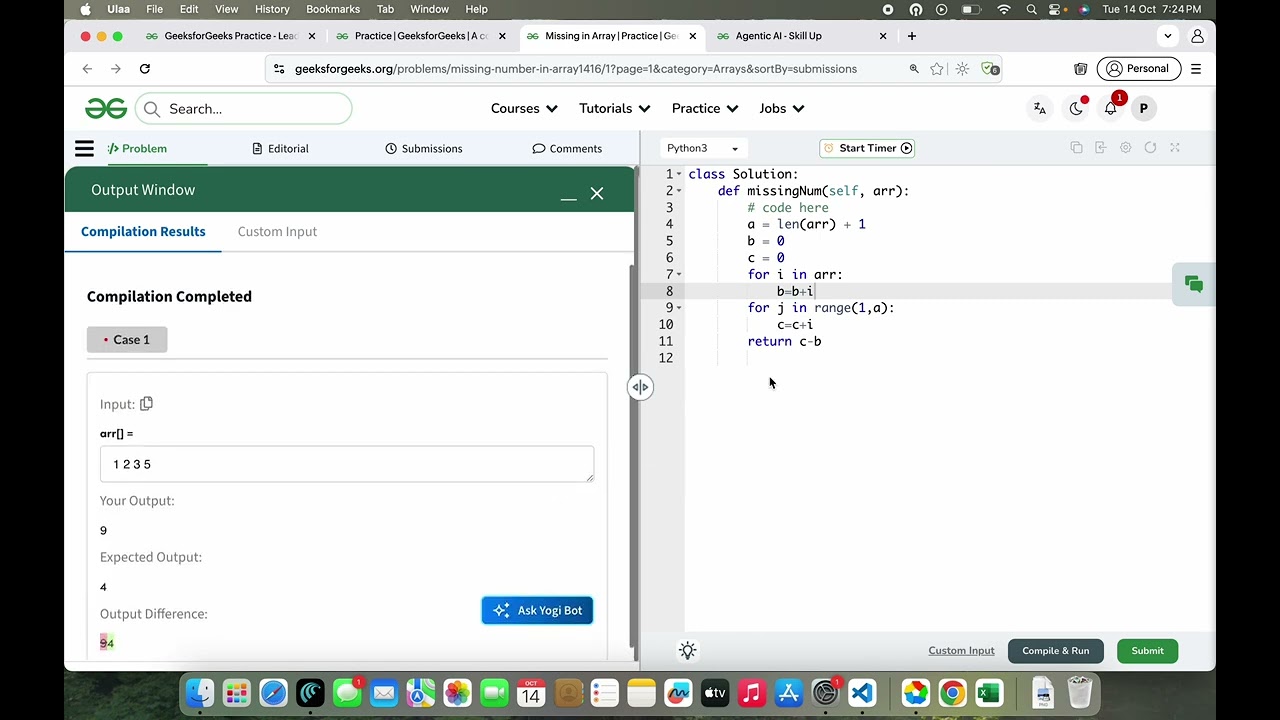The height and width of the screenshot is (720, 1280).
Task: Open the browser zoom magnifier icon
Action: click(x=914, y=69)
